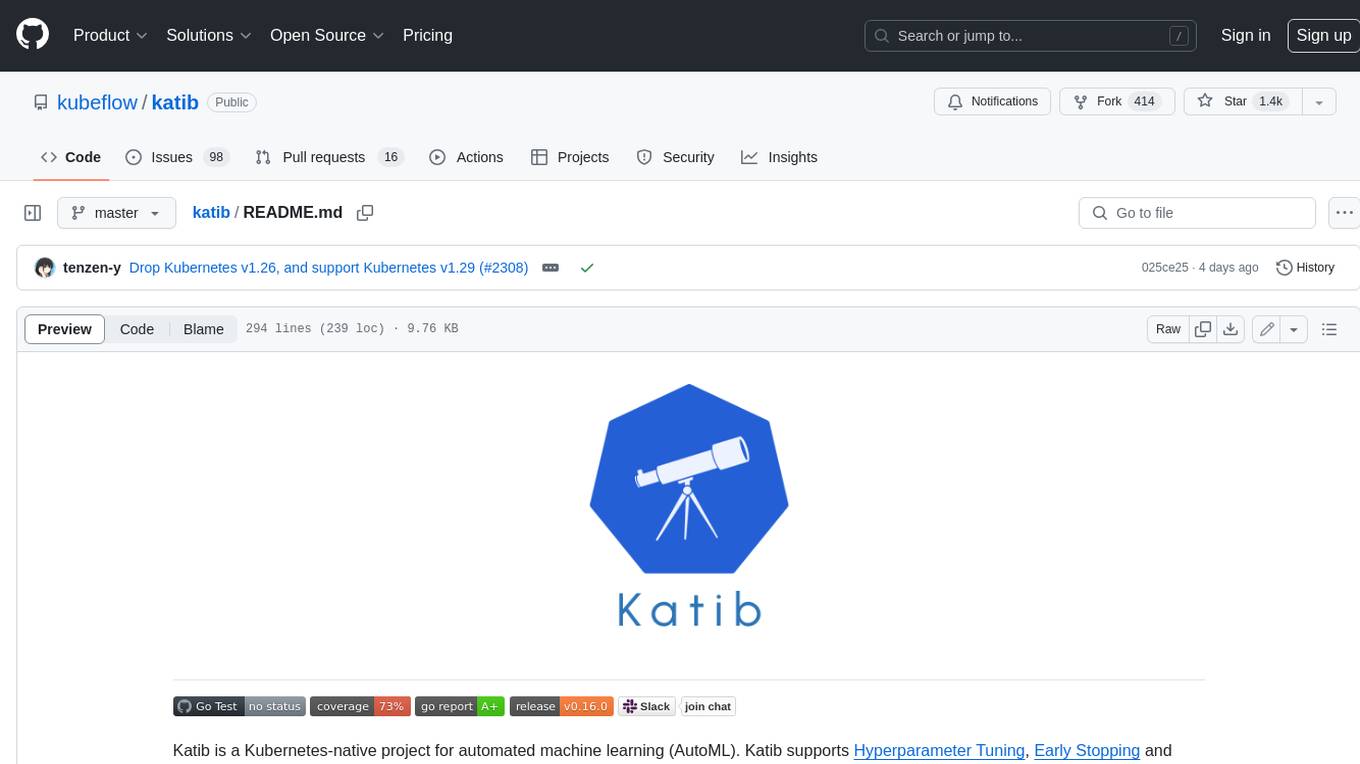
Task: Copy the README.md file path
Action: [x=365, y=212]
